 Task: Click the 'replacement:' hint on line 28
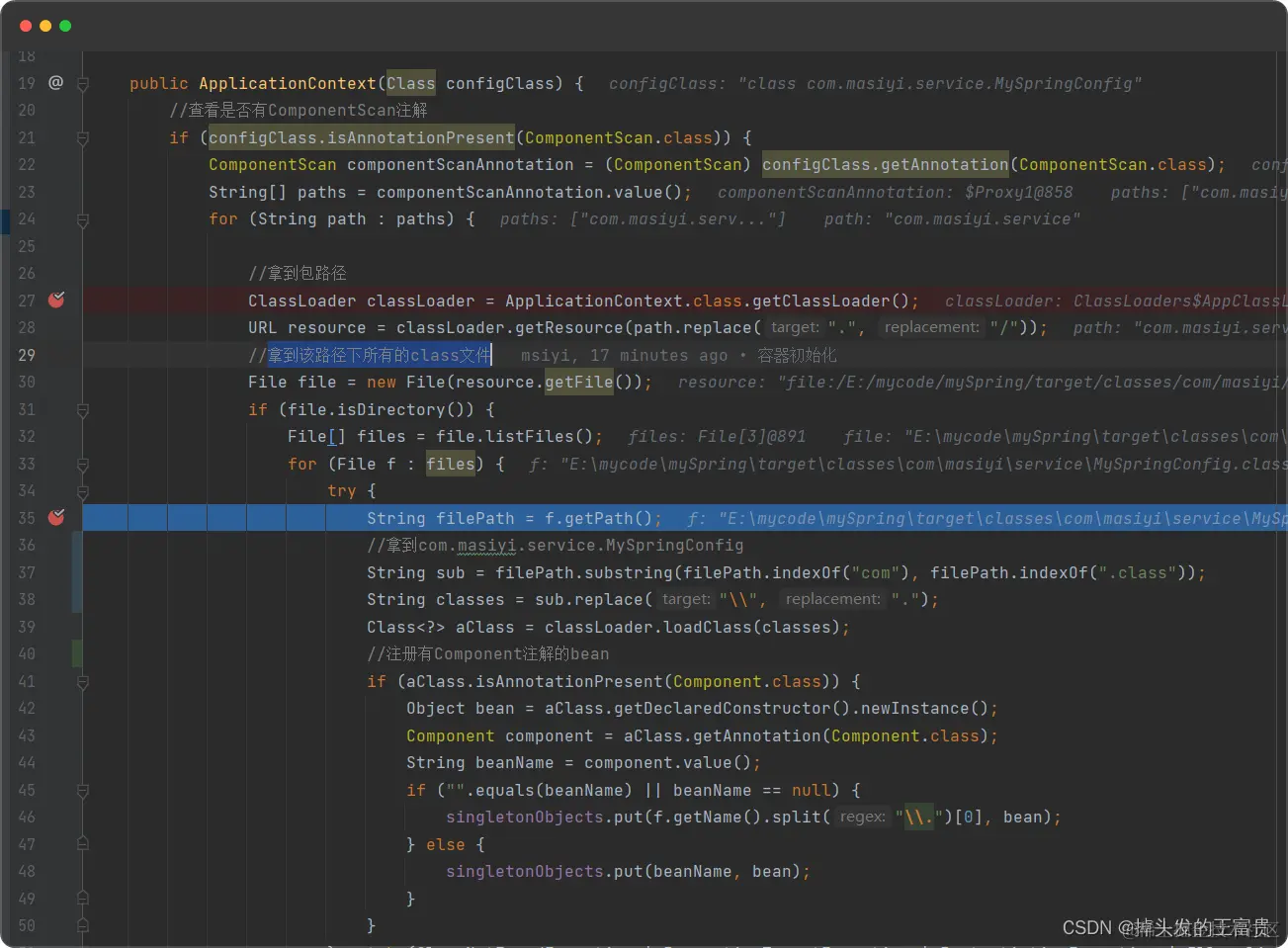tap(932, 327)
